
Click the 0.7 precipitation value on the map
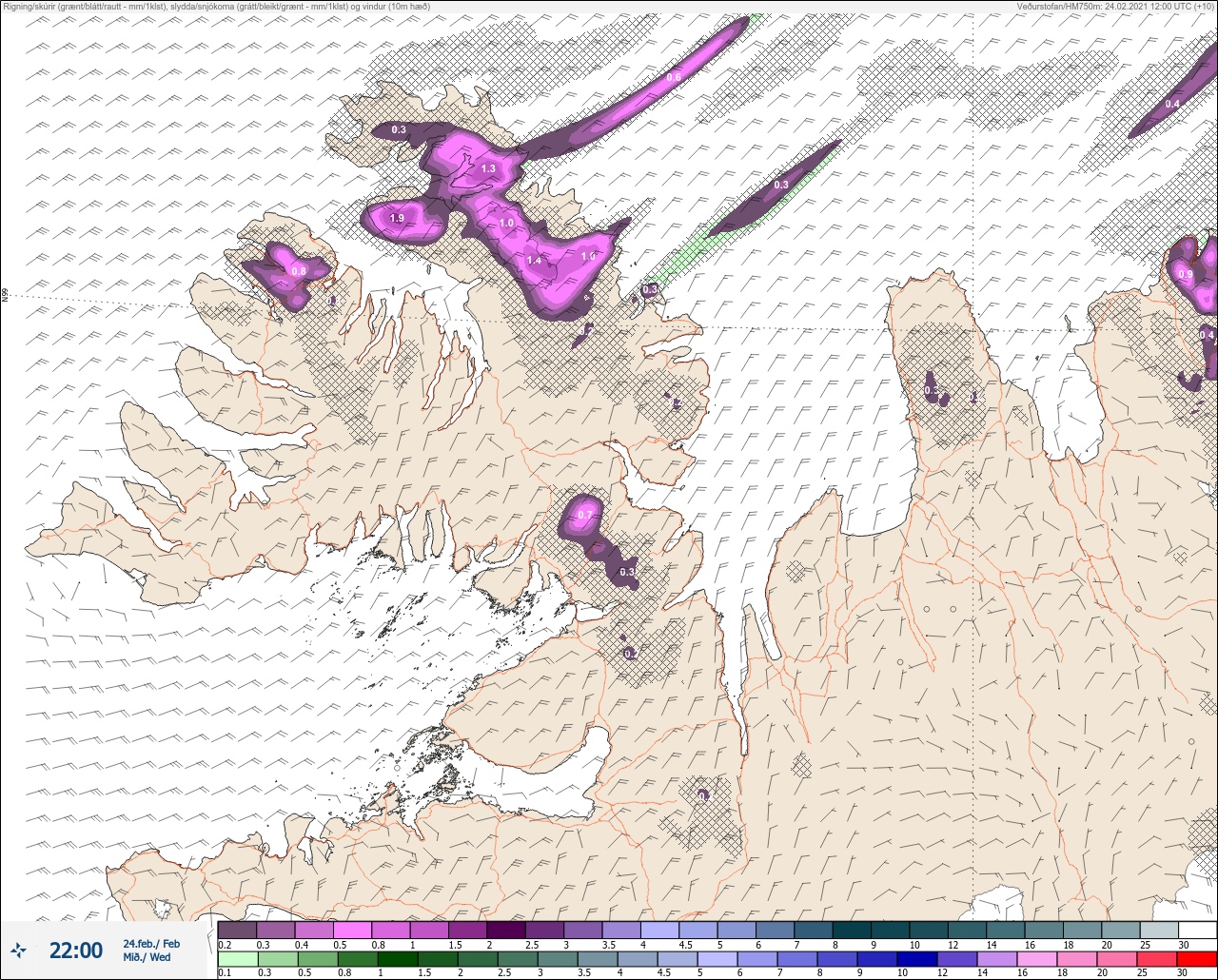point(585,515)
